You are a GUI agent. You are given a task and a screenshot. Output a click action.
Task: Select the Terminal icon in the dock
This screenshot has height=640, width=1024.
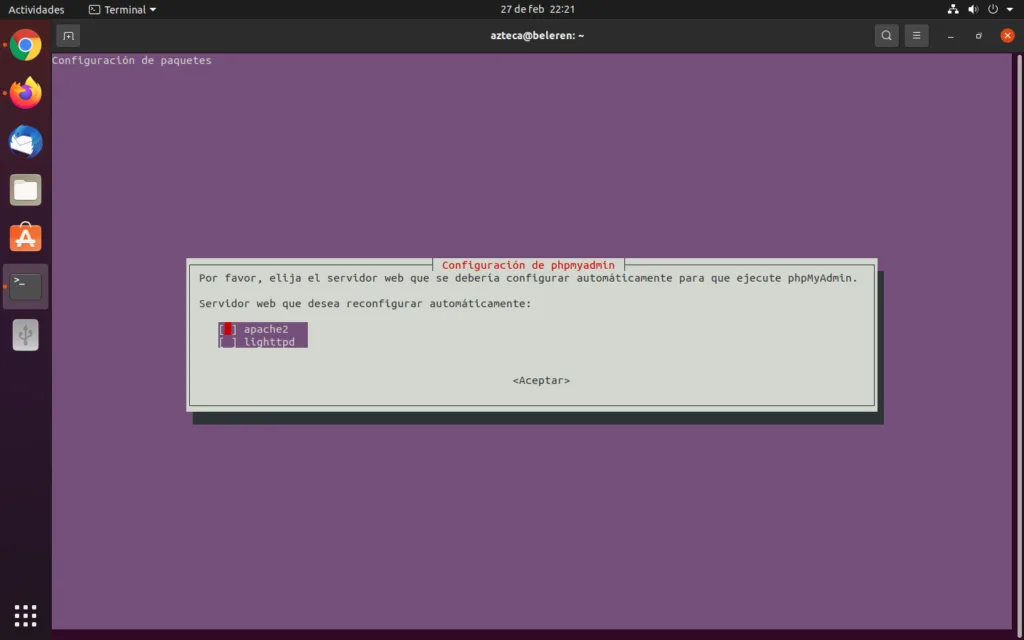25,287
